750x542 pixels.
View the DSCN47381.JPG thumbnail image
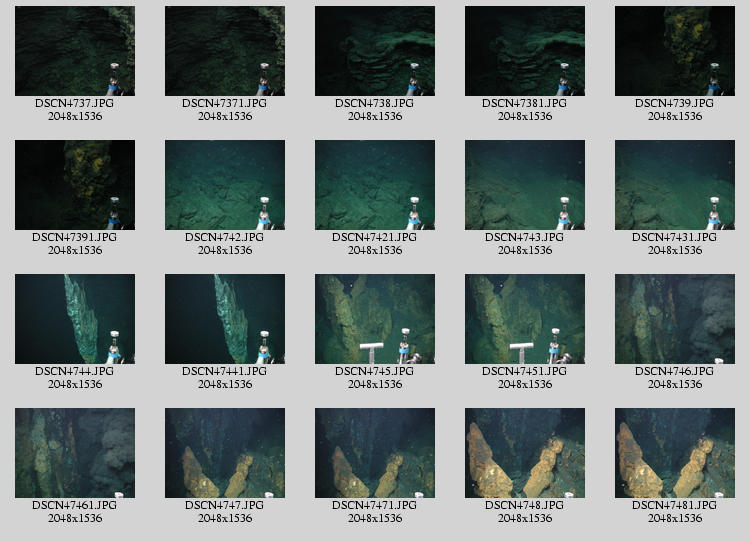(x=525, y=51)
